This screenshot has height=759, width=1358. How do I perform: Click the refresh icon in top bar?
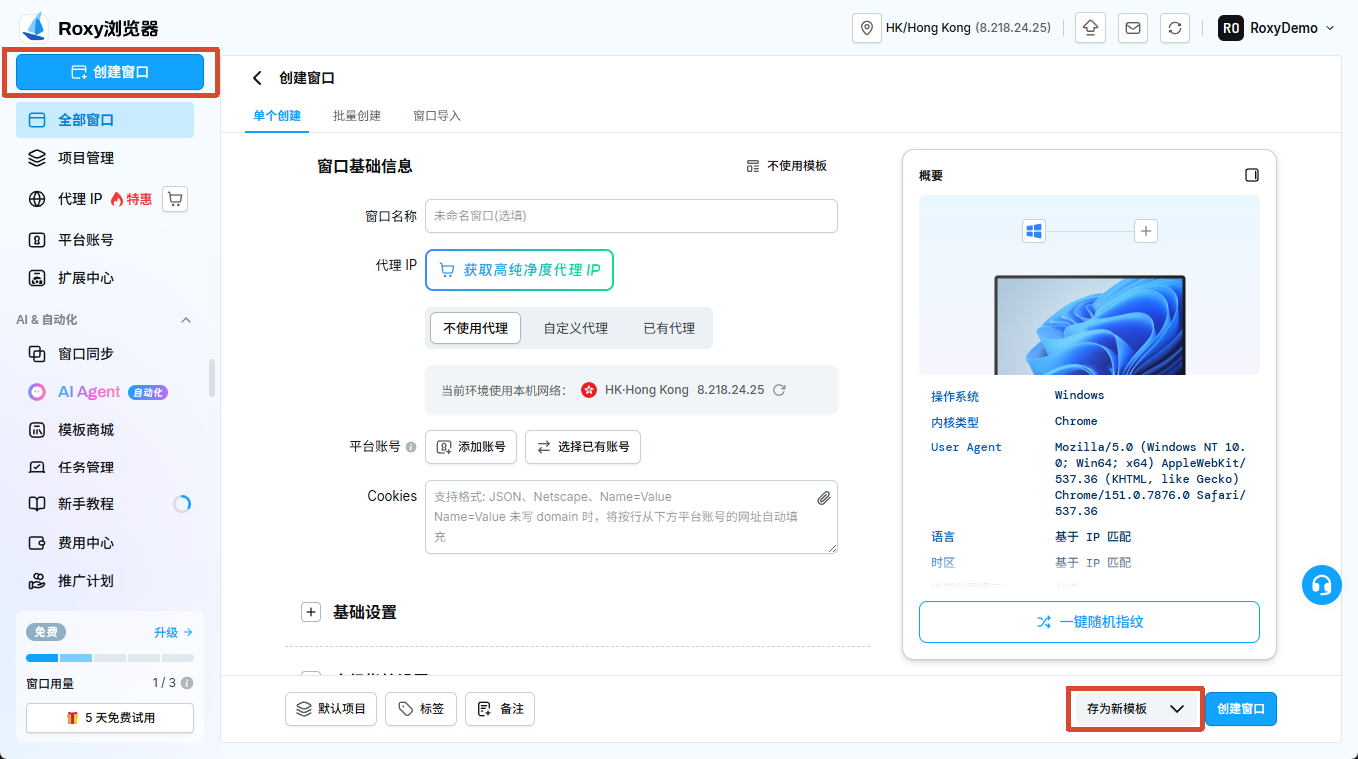coord(1175,28)
